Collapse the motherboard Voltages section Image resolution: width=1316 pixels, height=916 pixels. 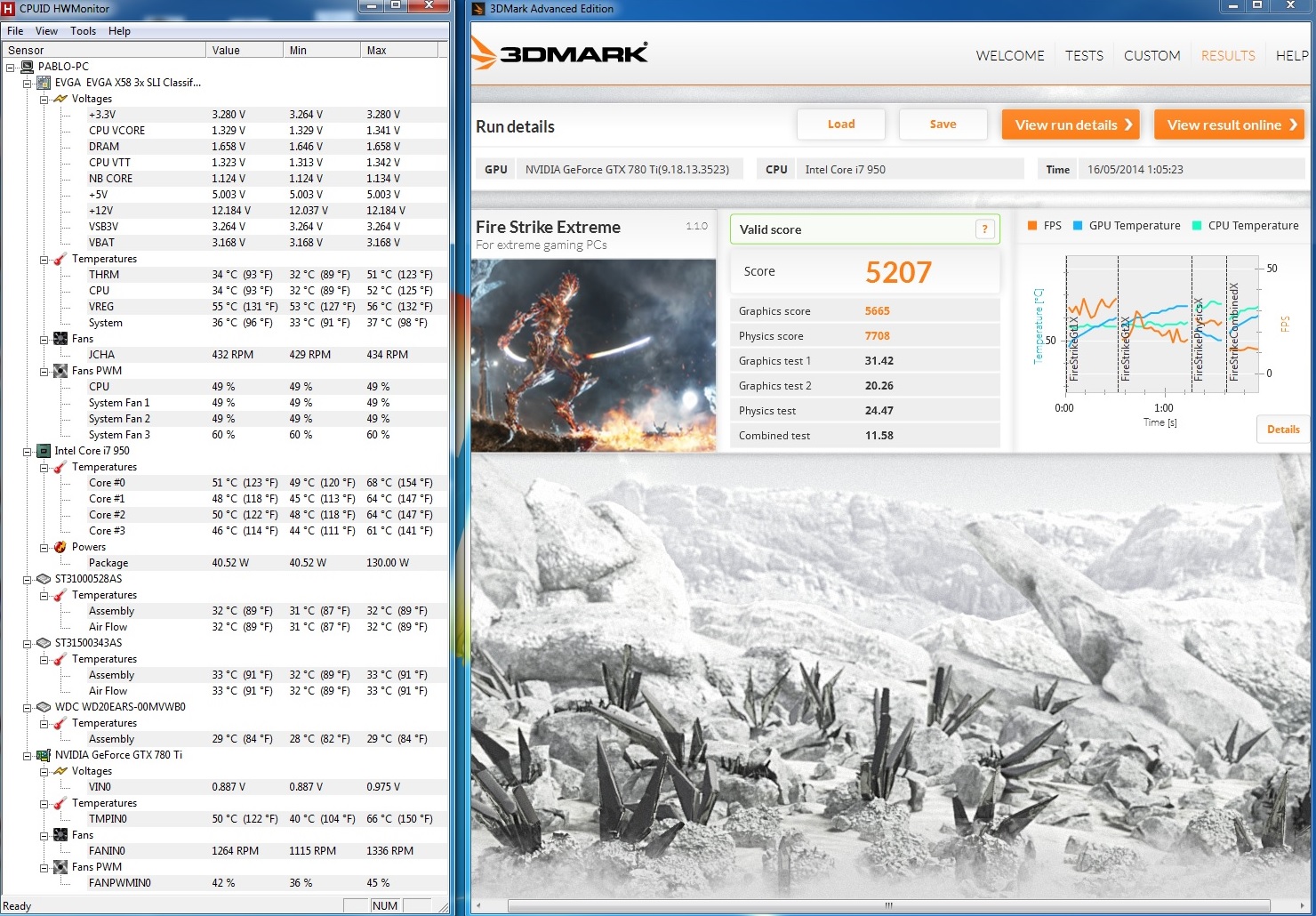pos(44,99)
